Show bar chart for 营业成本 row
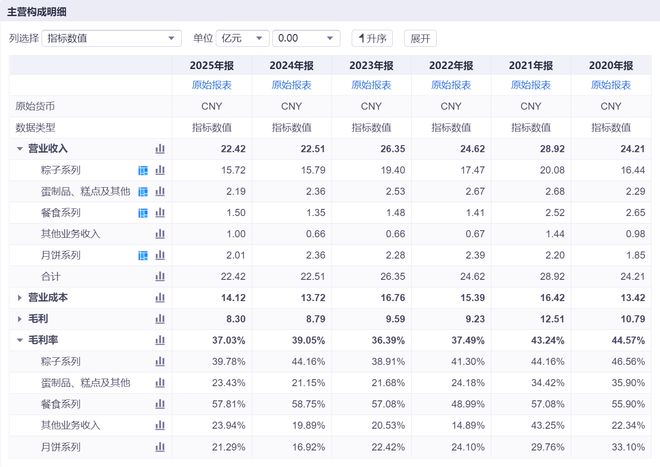The height and width of the screenshot is (467, 660). tap(160, 298)
